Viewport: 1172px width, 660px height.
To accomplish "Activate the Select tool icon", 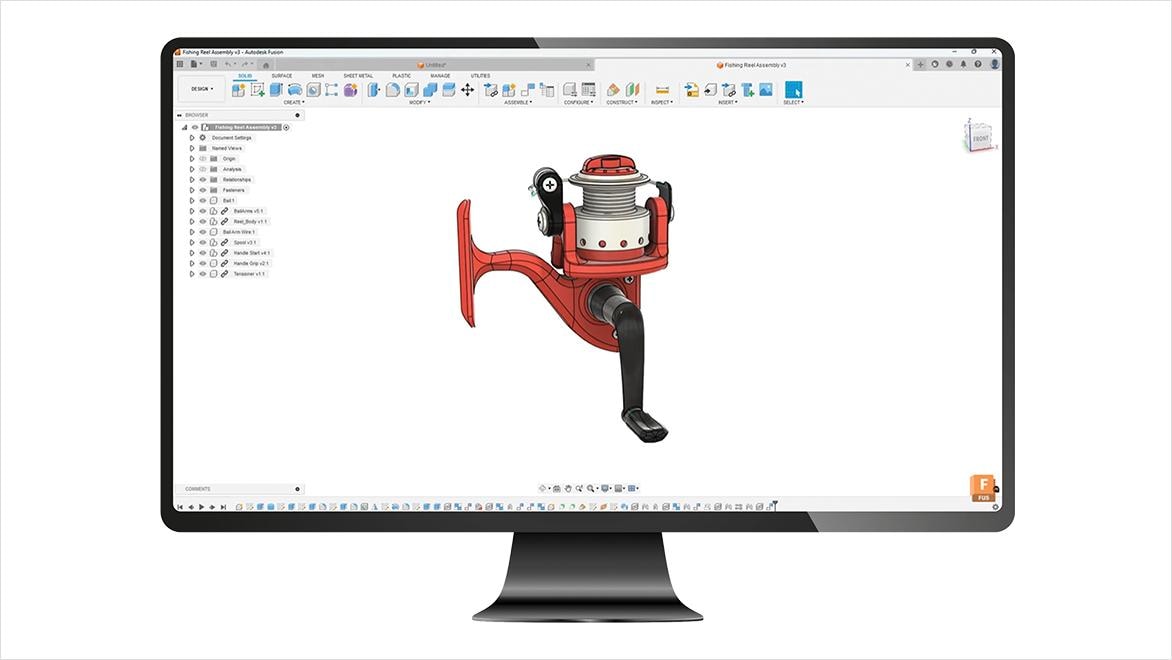I will [x=793, y=90].
